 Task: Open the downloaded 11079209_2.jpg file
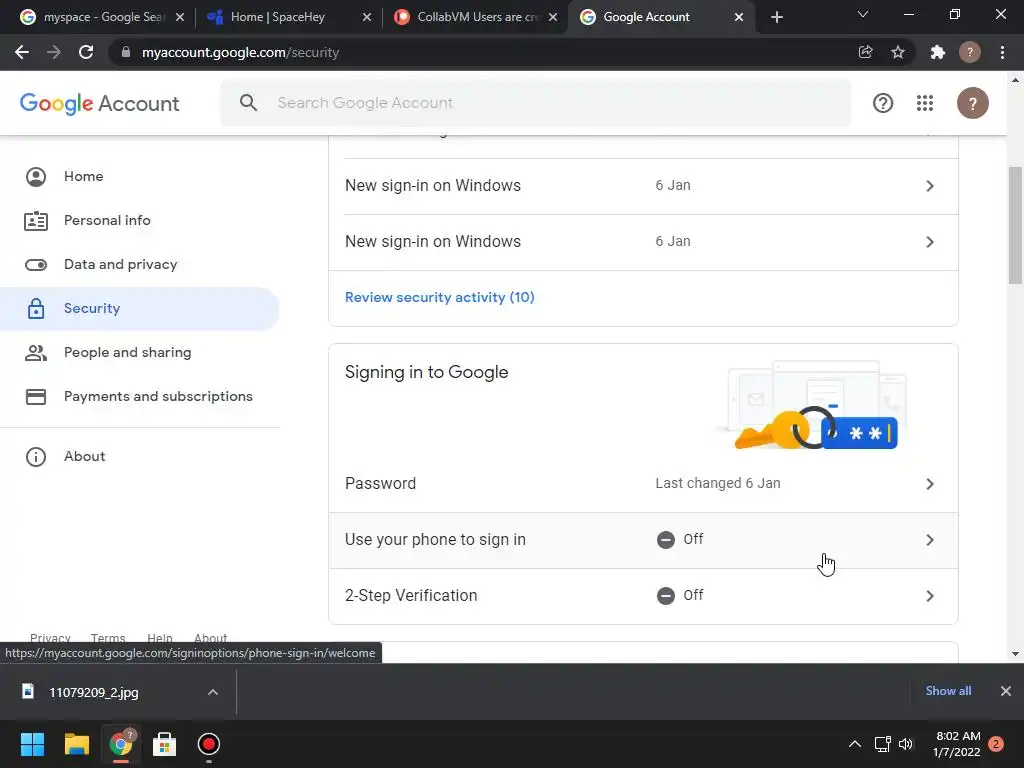(93, 692)
